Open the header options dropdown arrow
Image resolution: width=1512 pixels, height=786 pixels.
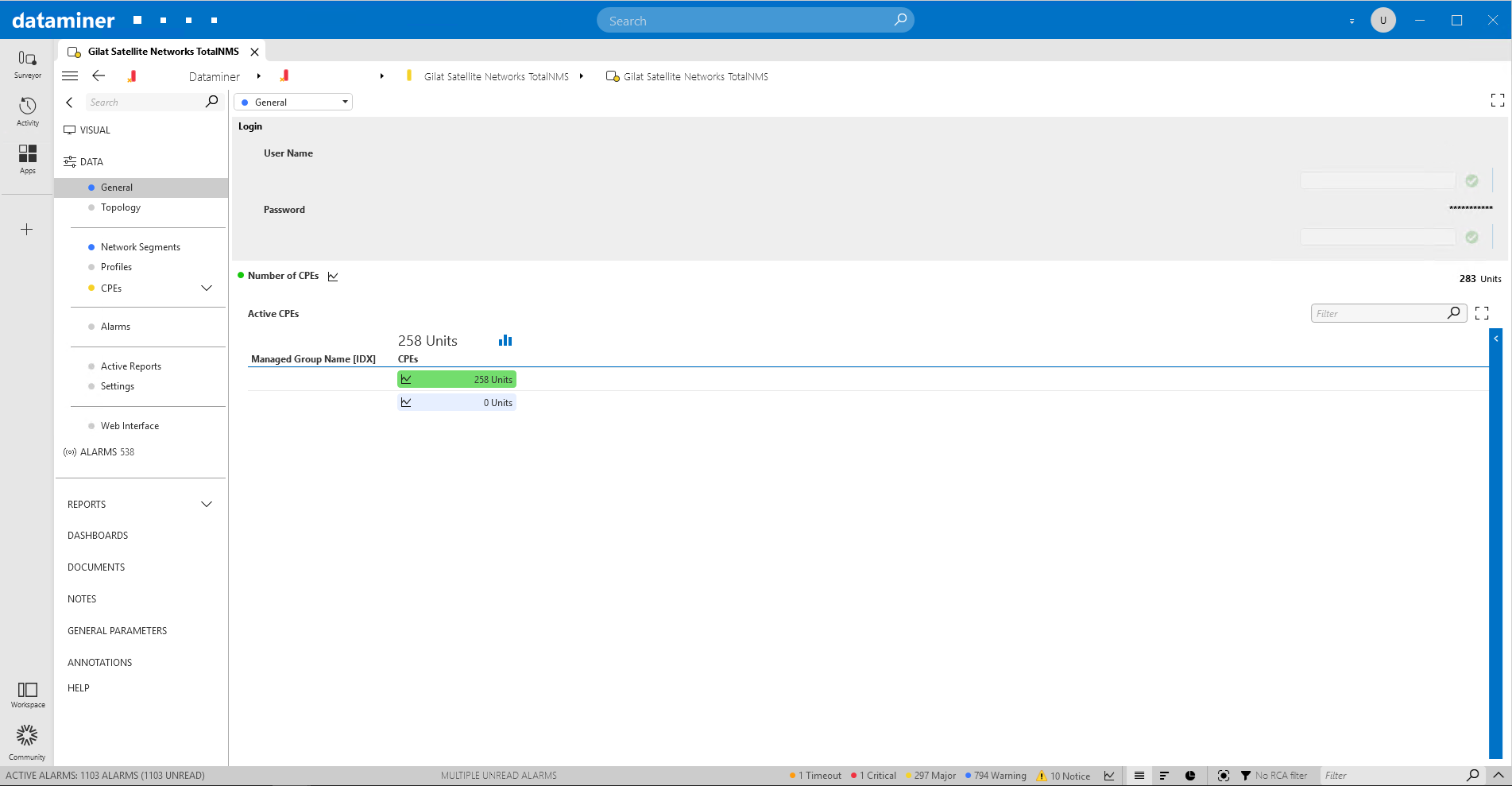click(1352, 21)
